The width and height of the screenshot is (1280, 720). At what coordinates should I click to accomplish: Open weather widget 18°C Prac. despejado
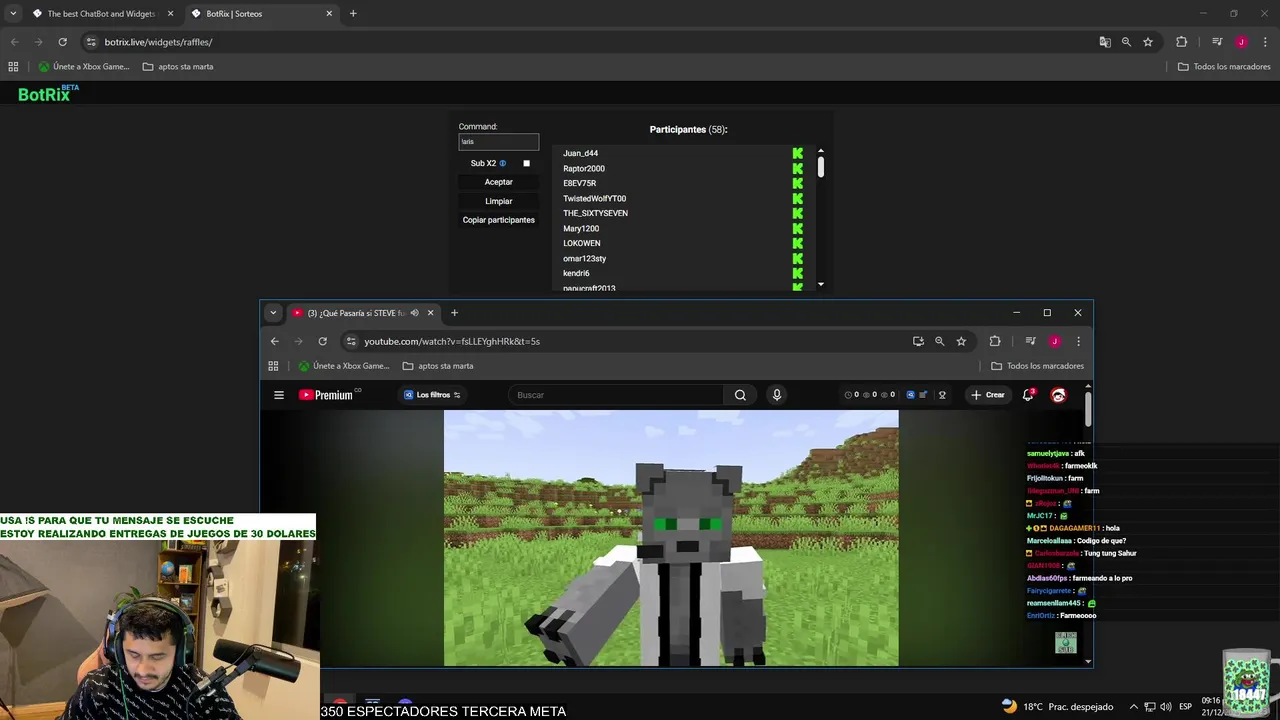tap(1056, 706)
